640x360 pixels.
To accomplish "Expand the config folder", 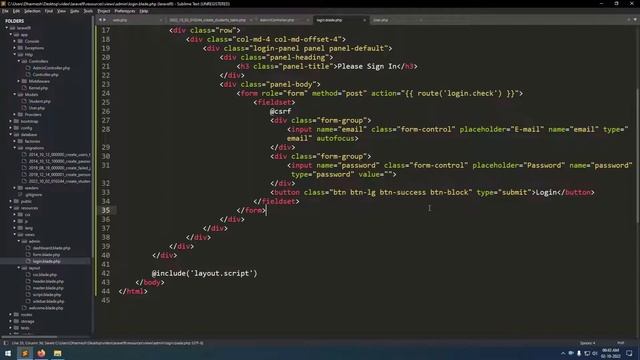I will point(11,128).
